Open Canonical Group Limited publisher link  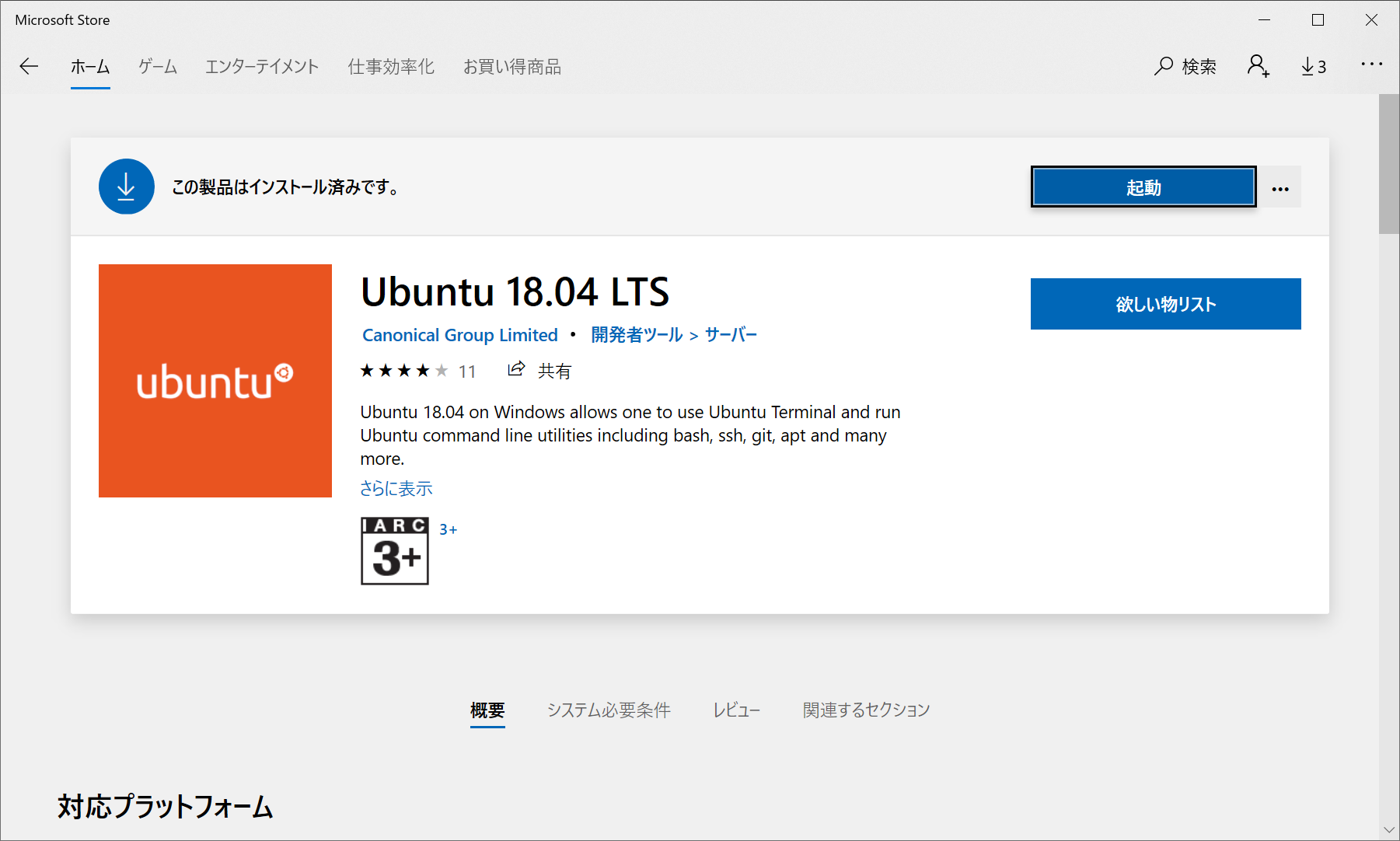[x=460, y=335]
